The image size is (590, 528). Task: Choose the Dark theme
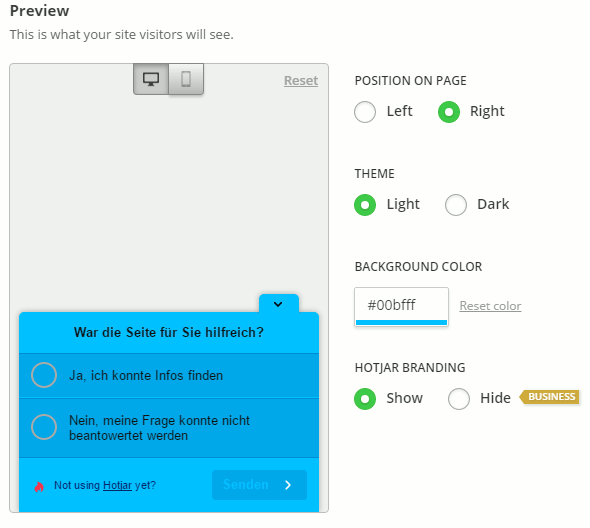pyautogui.click(x=456, y=205)
